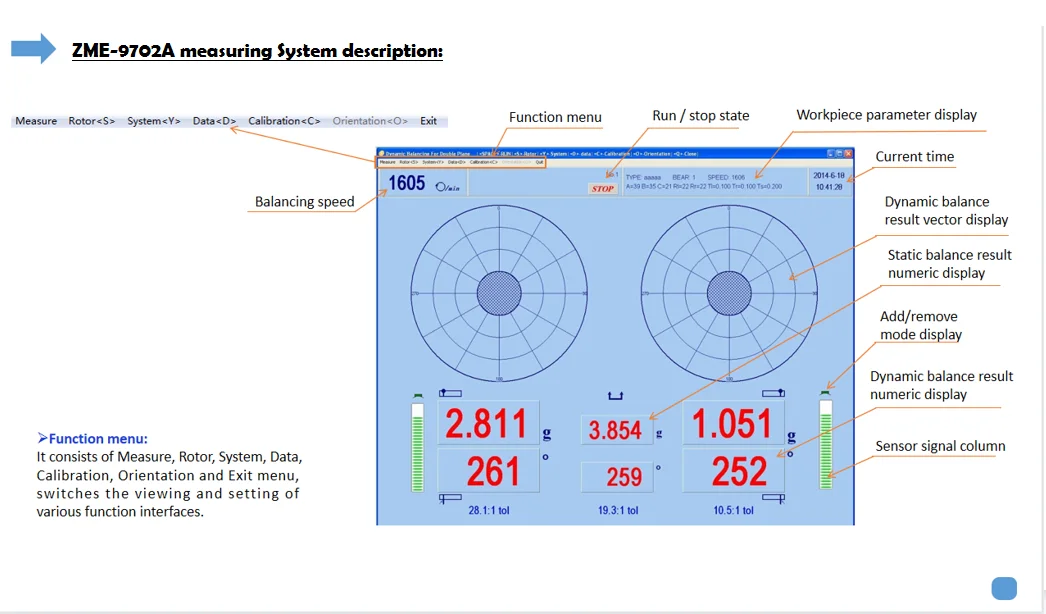The width and height of the screenshot is (1046, 614).
Task: Click the time 10:41:28 in the window
Action: 829,187
